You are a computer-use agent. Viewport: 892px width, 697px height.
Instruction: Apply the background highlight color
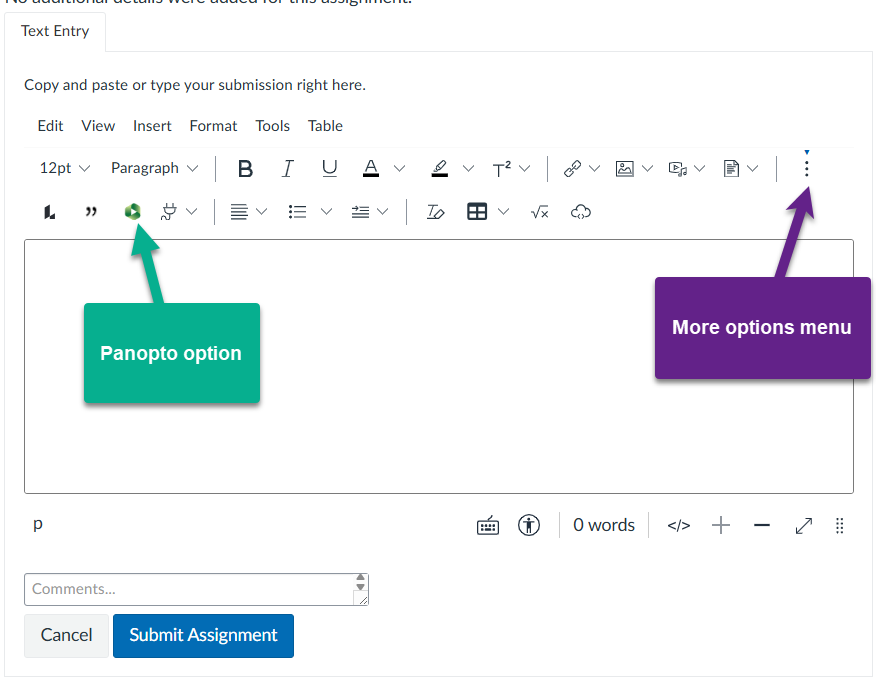pos(440,168)
